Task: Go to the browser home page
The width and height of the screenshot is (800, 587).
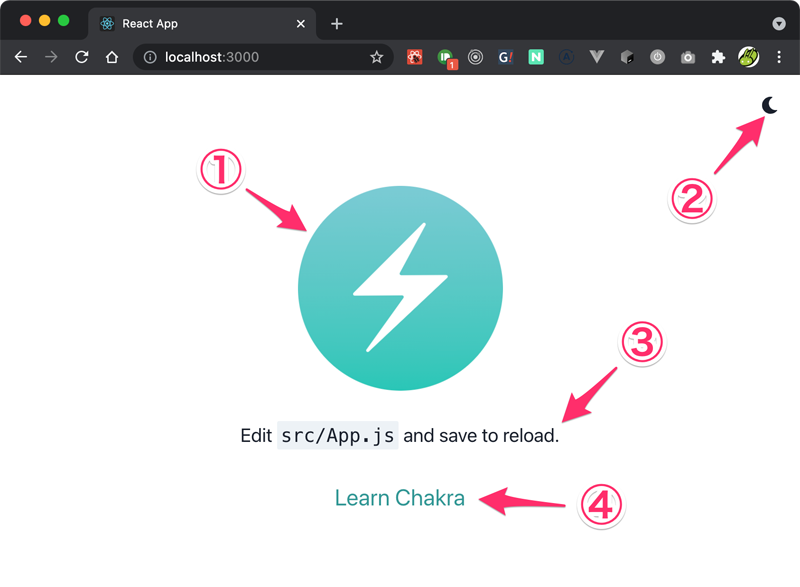Action: pyautogui.click(x=112, y=57)
